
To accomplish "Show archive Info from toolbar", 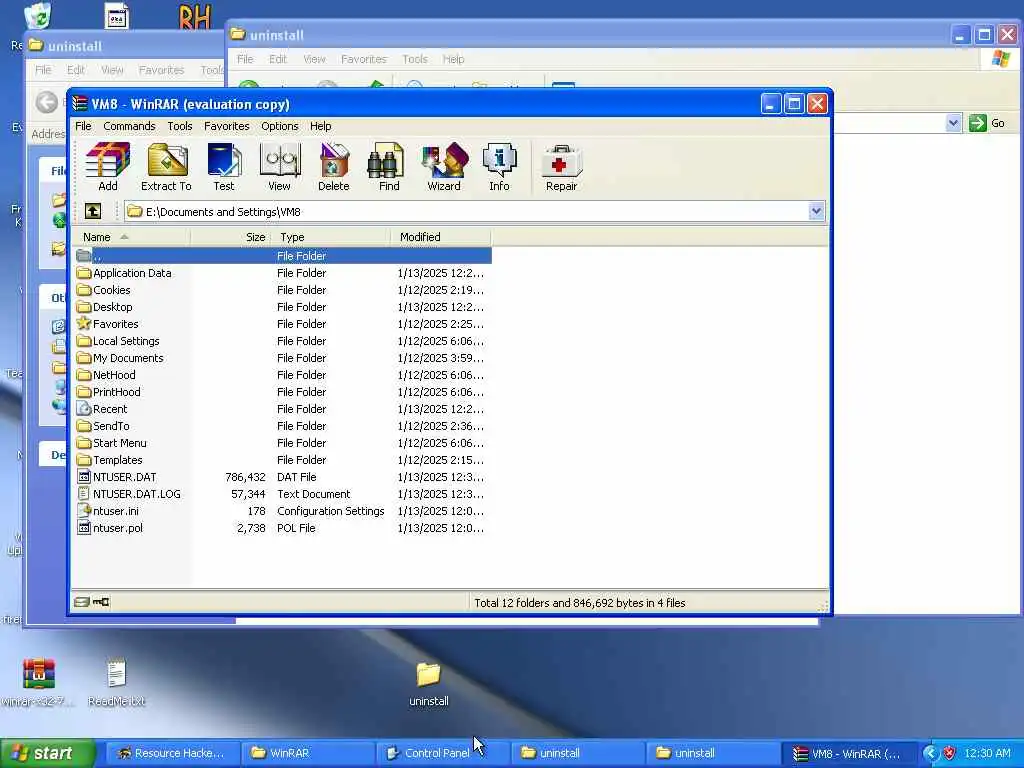I will tap(500, 167).
